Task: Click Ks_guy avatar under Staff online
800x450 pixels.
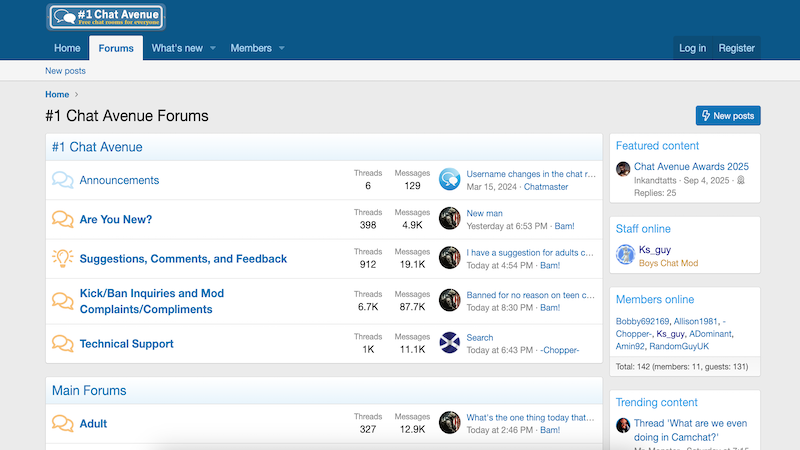Action: pos(625,254)
